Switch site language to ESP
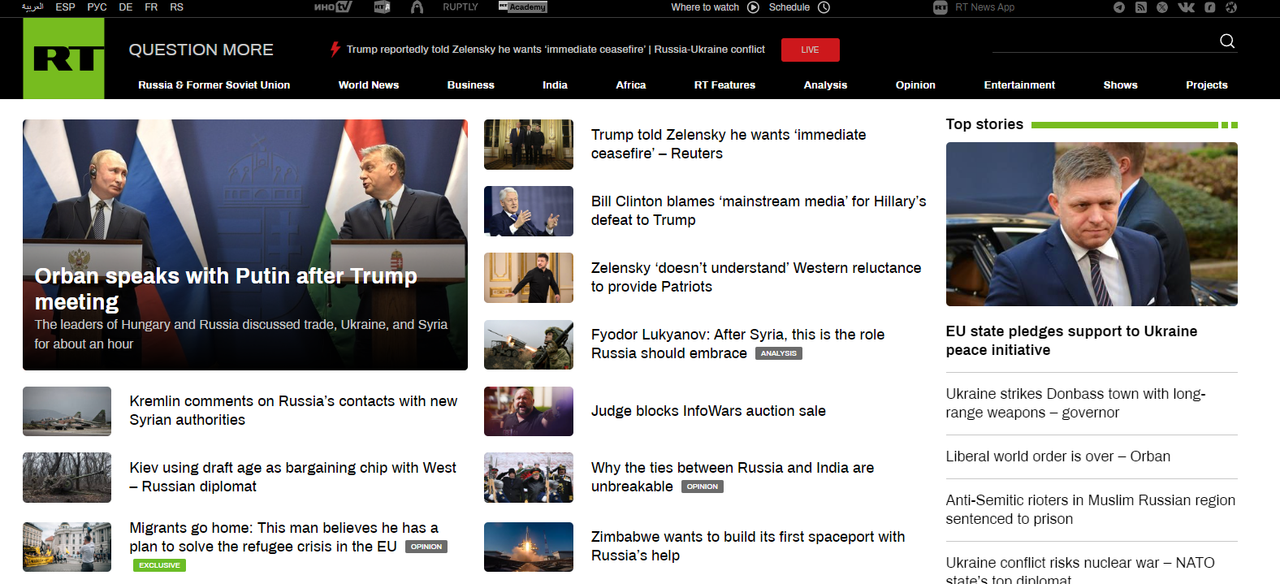The width and height of the screenshot is (1280, 584). (65, 7)
